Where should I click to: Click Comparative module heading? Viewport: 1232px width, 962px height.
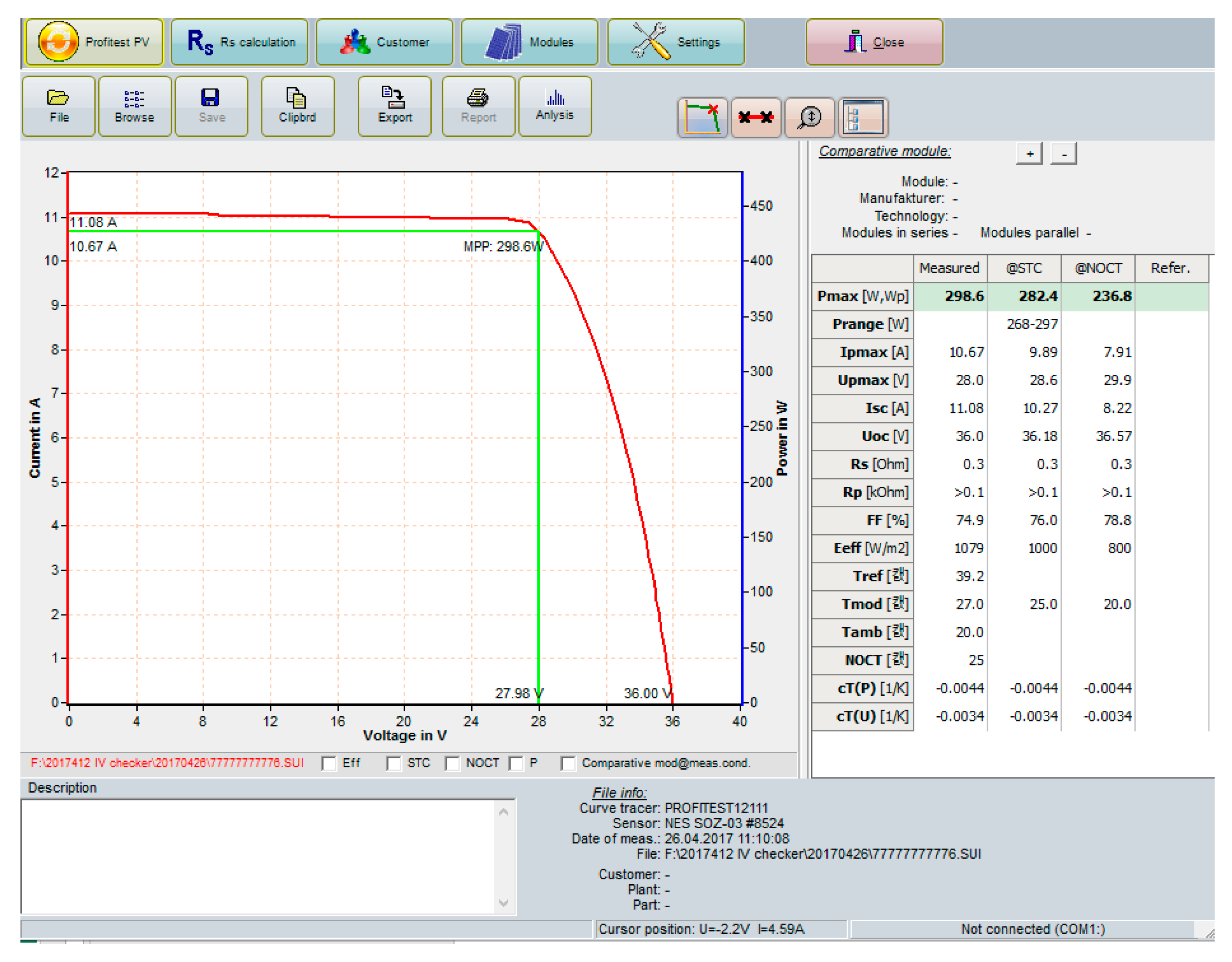click(885, 151)
